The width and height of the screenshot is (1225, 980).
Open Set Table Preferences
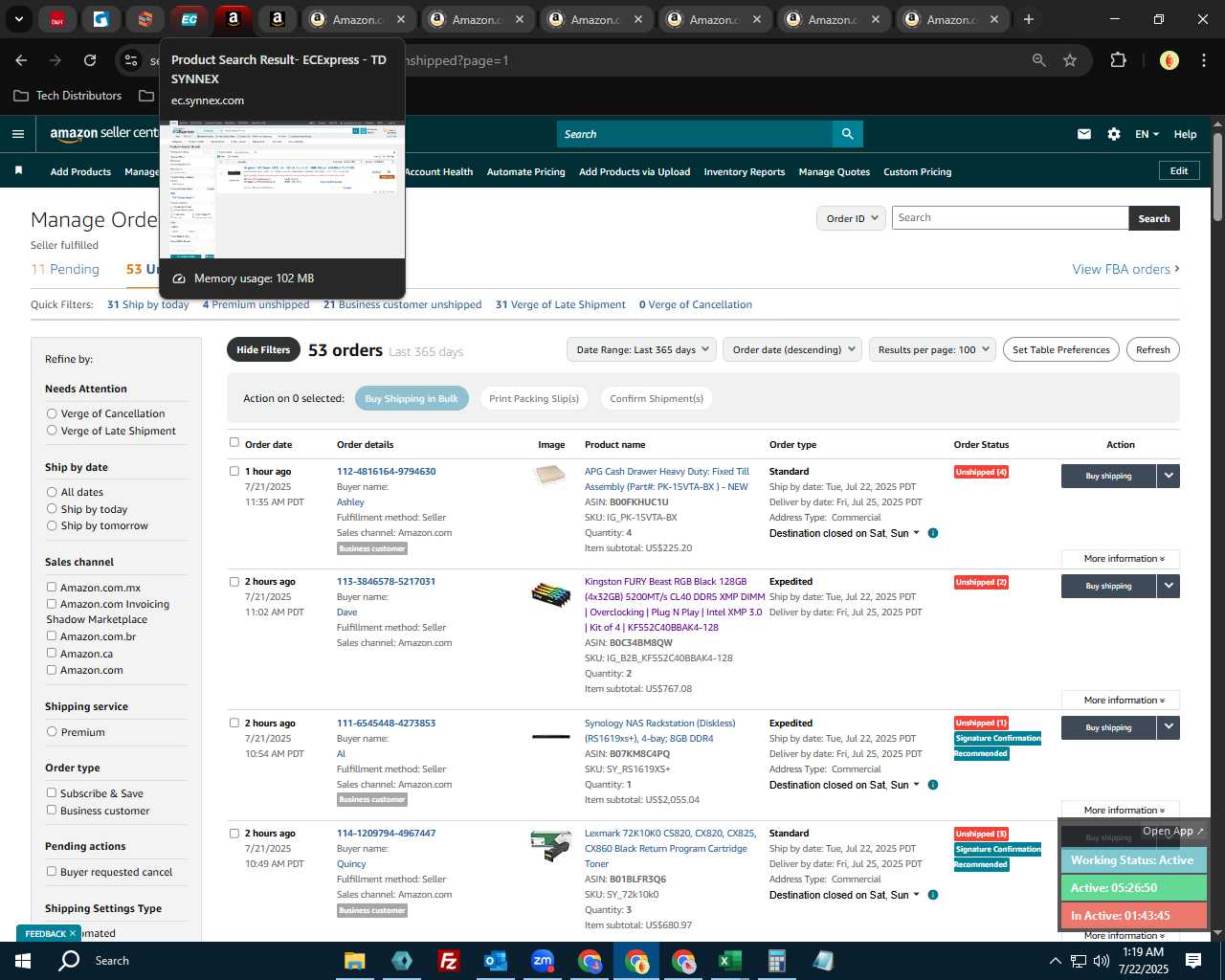(x=1061, y=349)
